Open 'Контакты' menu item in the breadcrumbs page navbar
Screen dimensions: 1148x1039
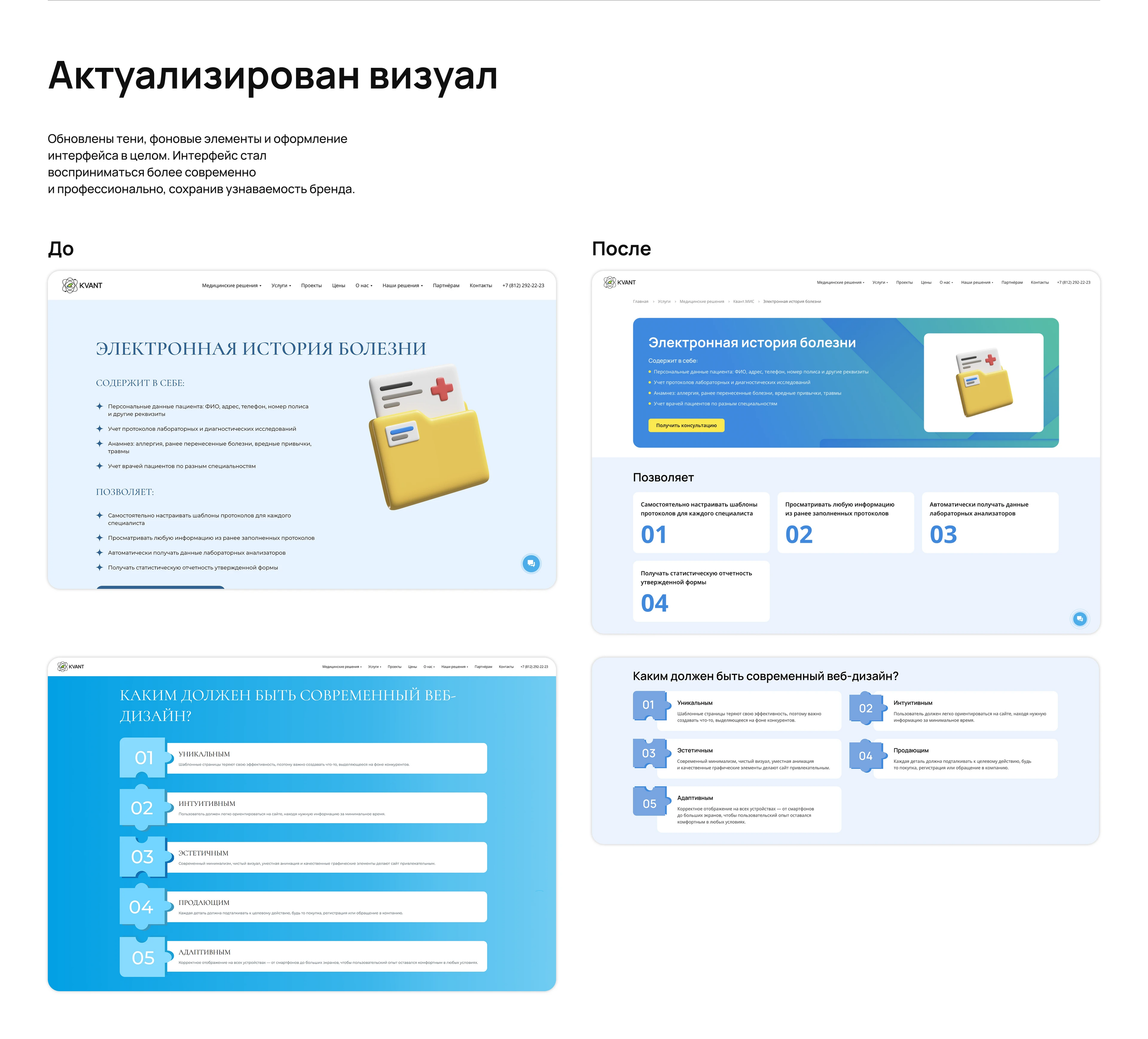click(1039, 282)
